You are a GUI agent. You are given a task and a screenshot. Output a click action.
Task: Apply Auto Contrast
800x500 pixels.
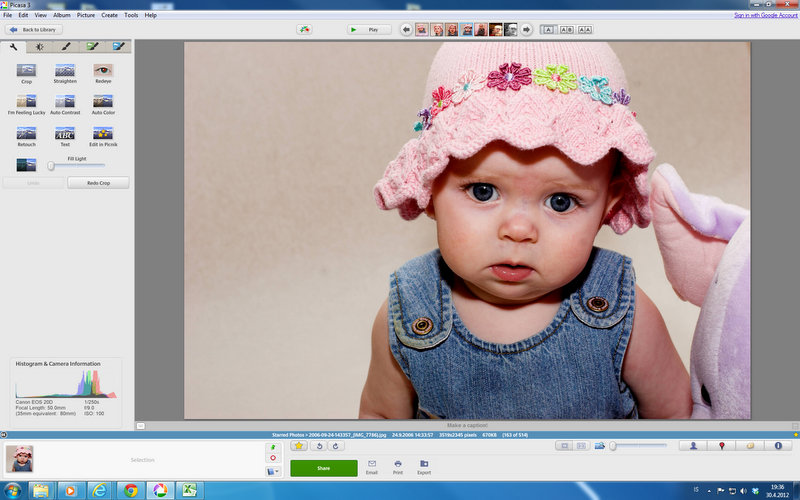[65, 104]
